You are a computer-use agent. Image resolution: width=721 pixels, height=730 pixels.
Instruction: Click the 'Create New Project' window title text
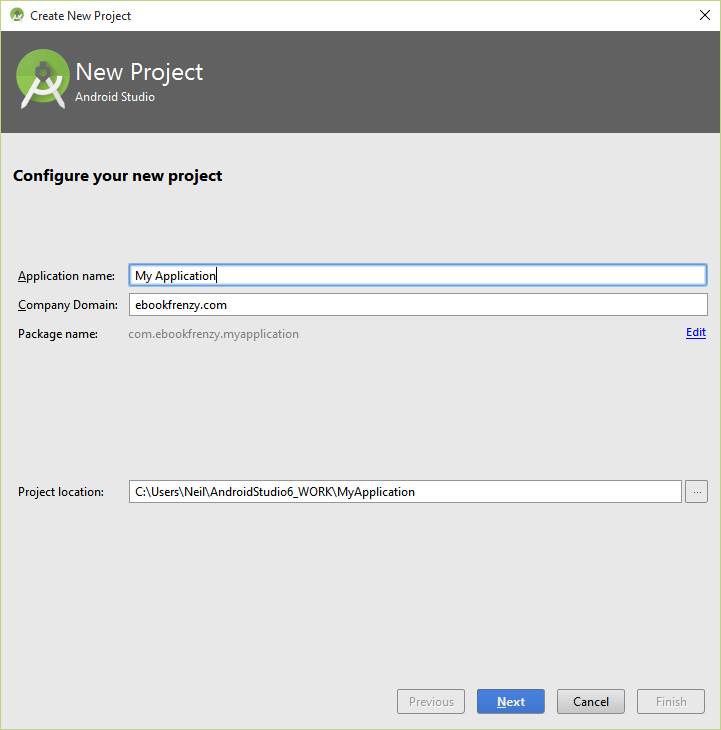coord(81,16)
